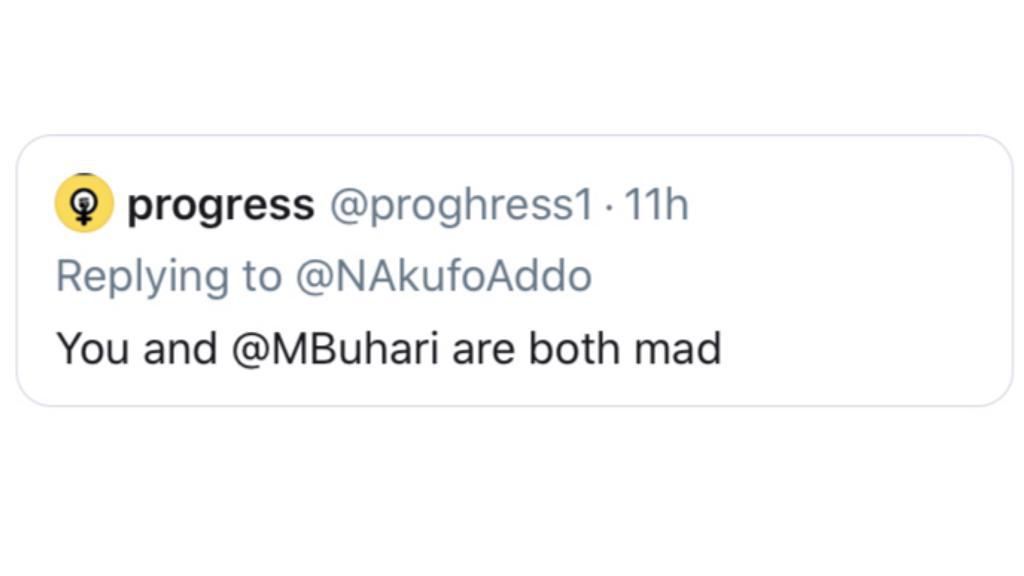Viewport: 1024px width, 576px height.
Task: Click the yellow profile avatar icon
Action: pyautogui.click(x=84, y=203)
